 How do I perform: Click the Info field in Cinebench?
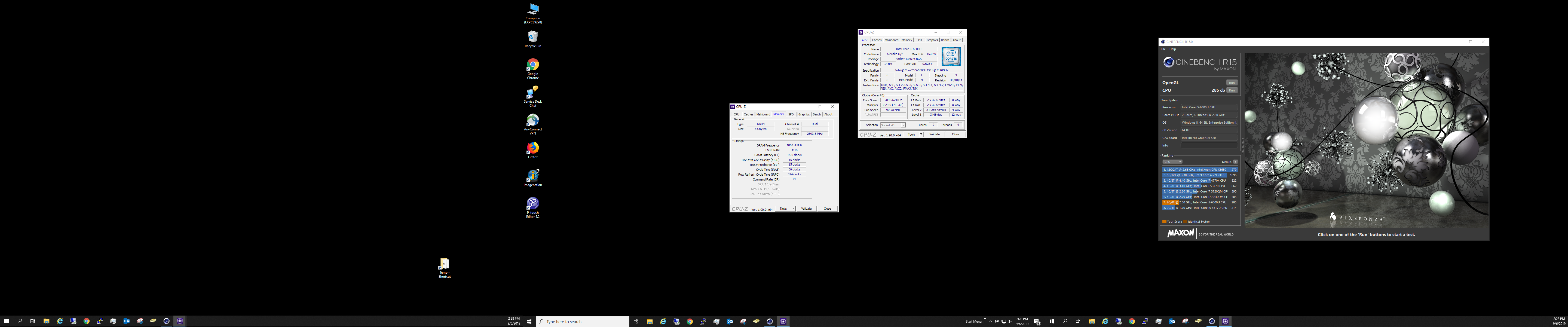click(x=1209, y=146)
